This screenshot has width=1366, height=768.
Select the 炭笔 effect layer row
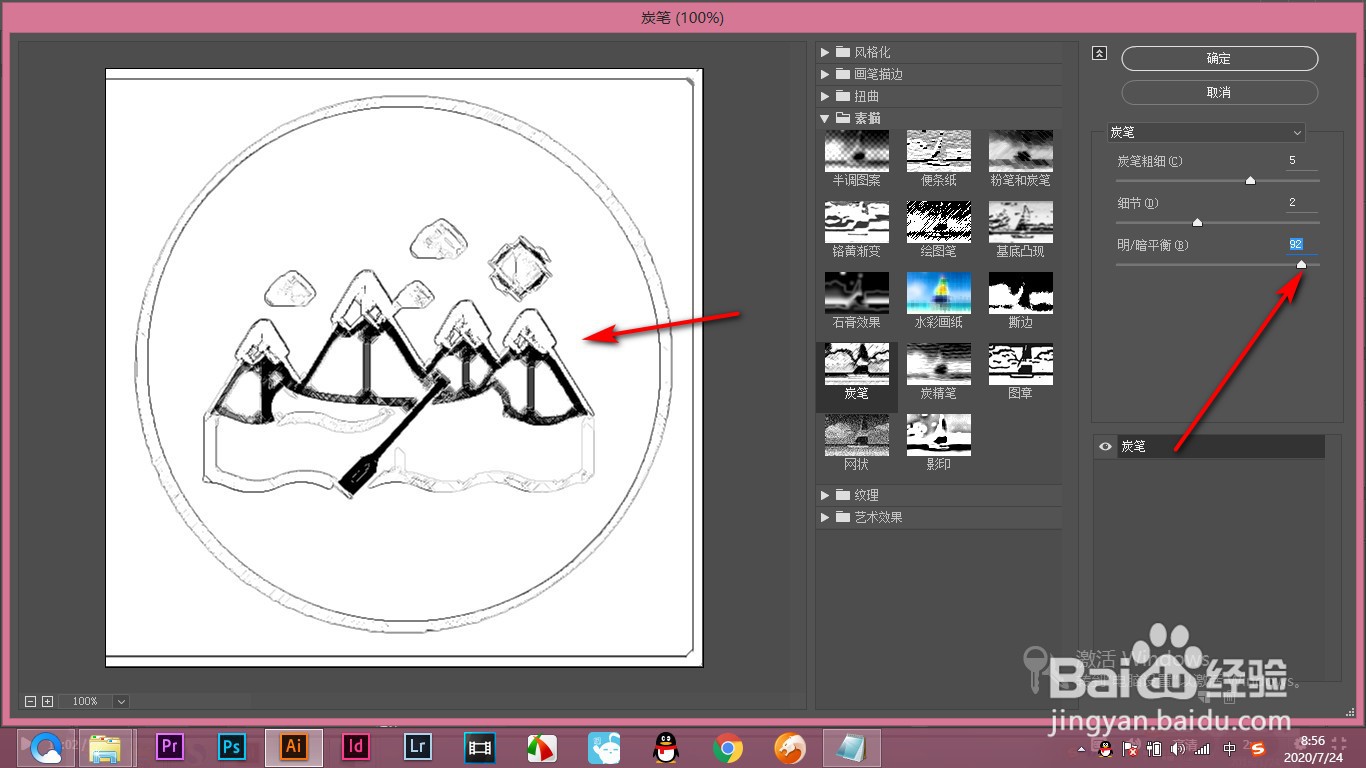click(x=1210, y=447)
